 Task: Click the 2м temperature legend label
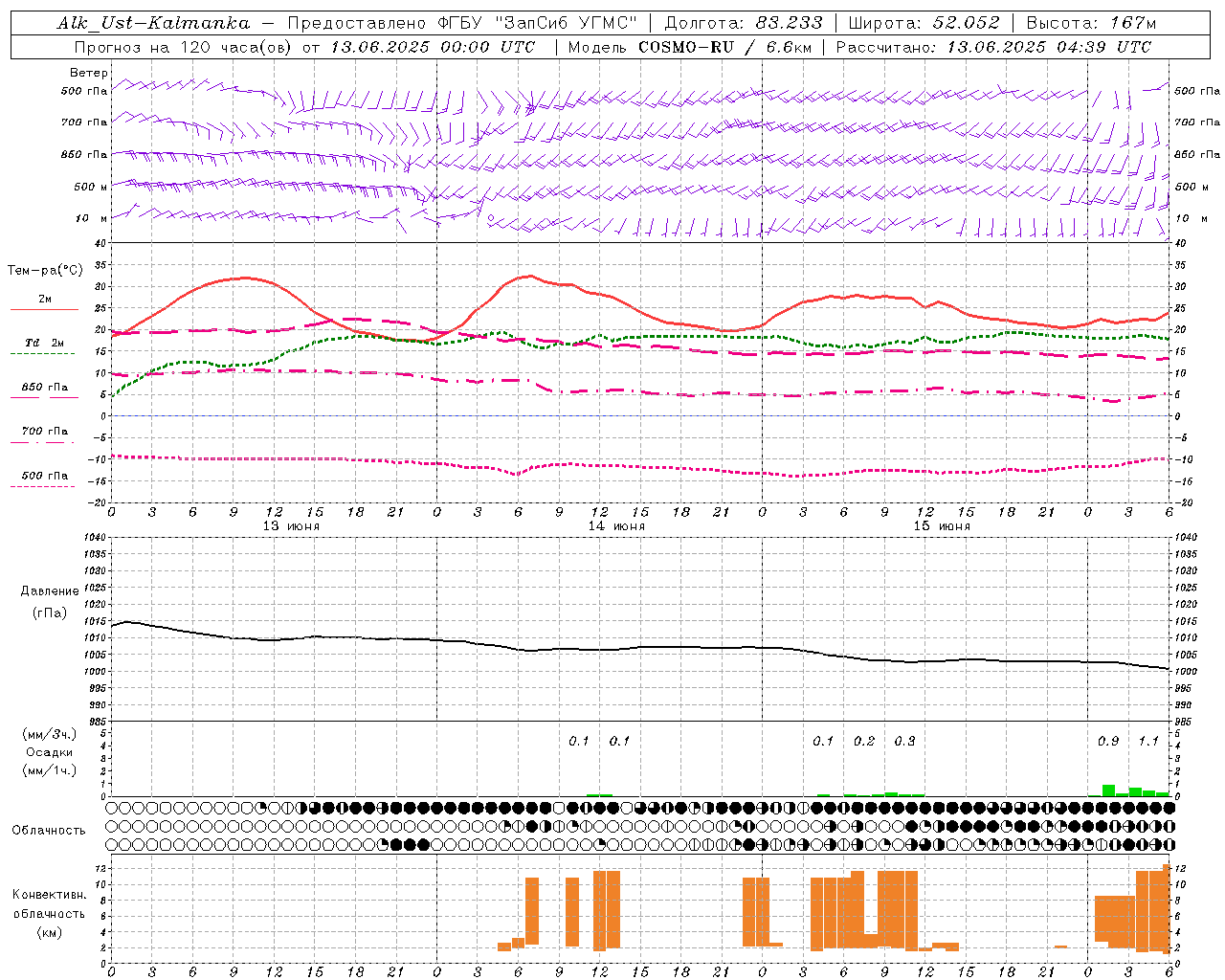click(x=45, y=300)
